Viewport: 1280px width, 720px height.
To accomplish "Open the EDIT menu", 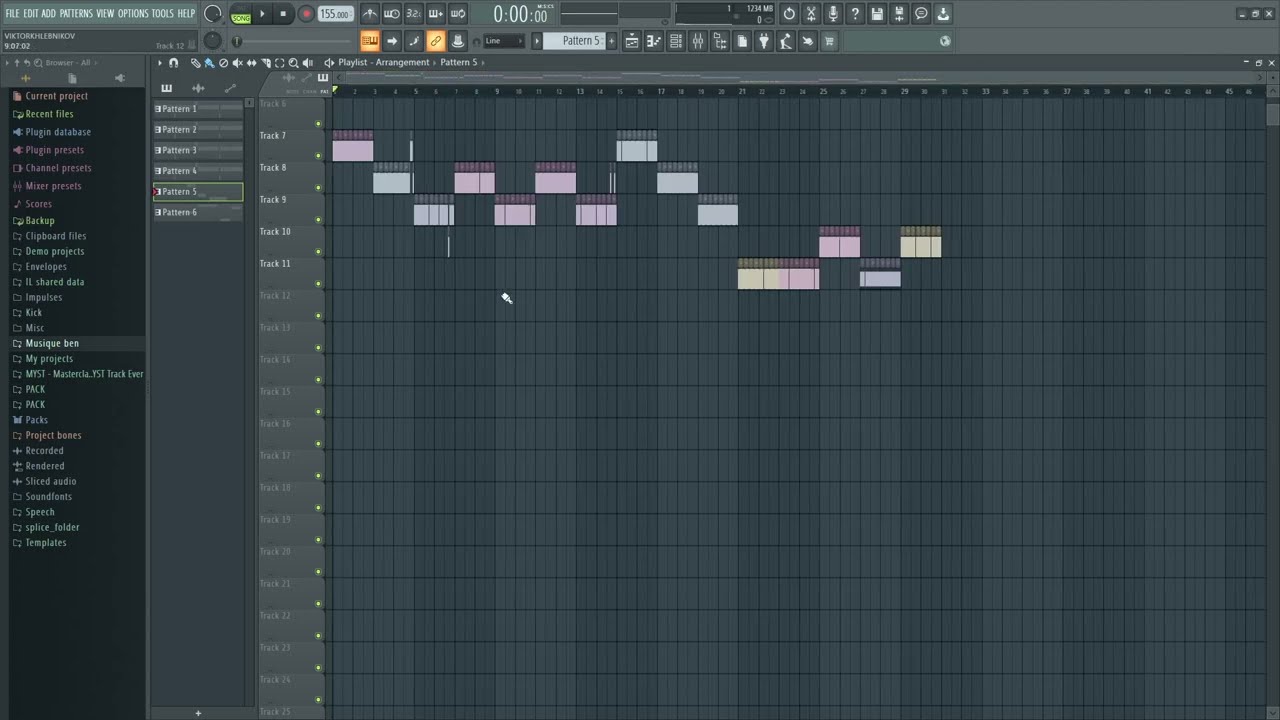I will click(31, 14).
